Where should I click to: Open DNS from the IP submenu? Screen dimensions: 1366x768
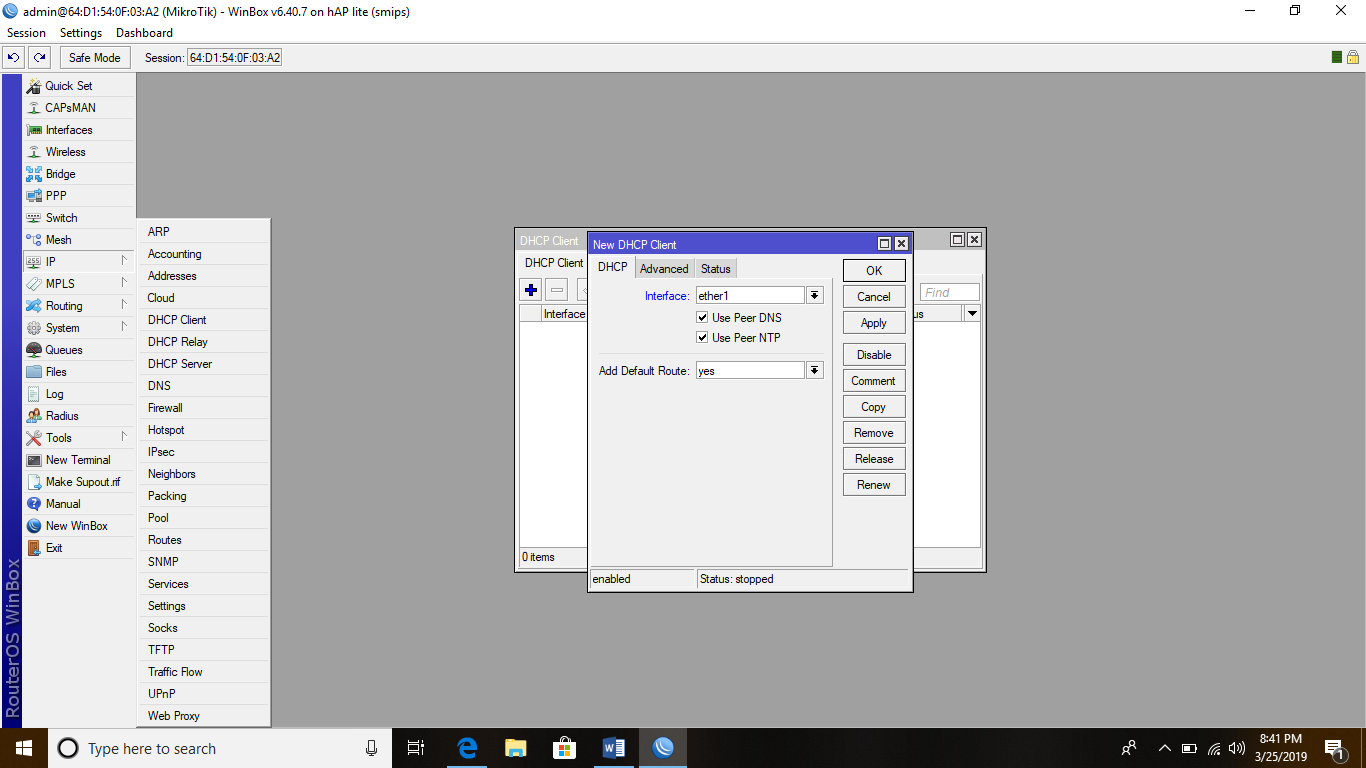(203, 386)
